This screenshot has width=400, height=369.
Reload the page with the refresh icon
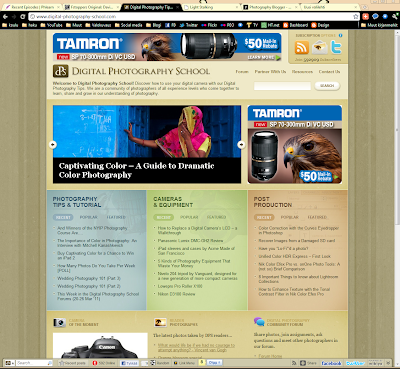pos(23,17)
